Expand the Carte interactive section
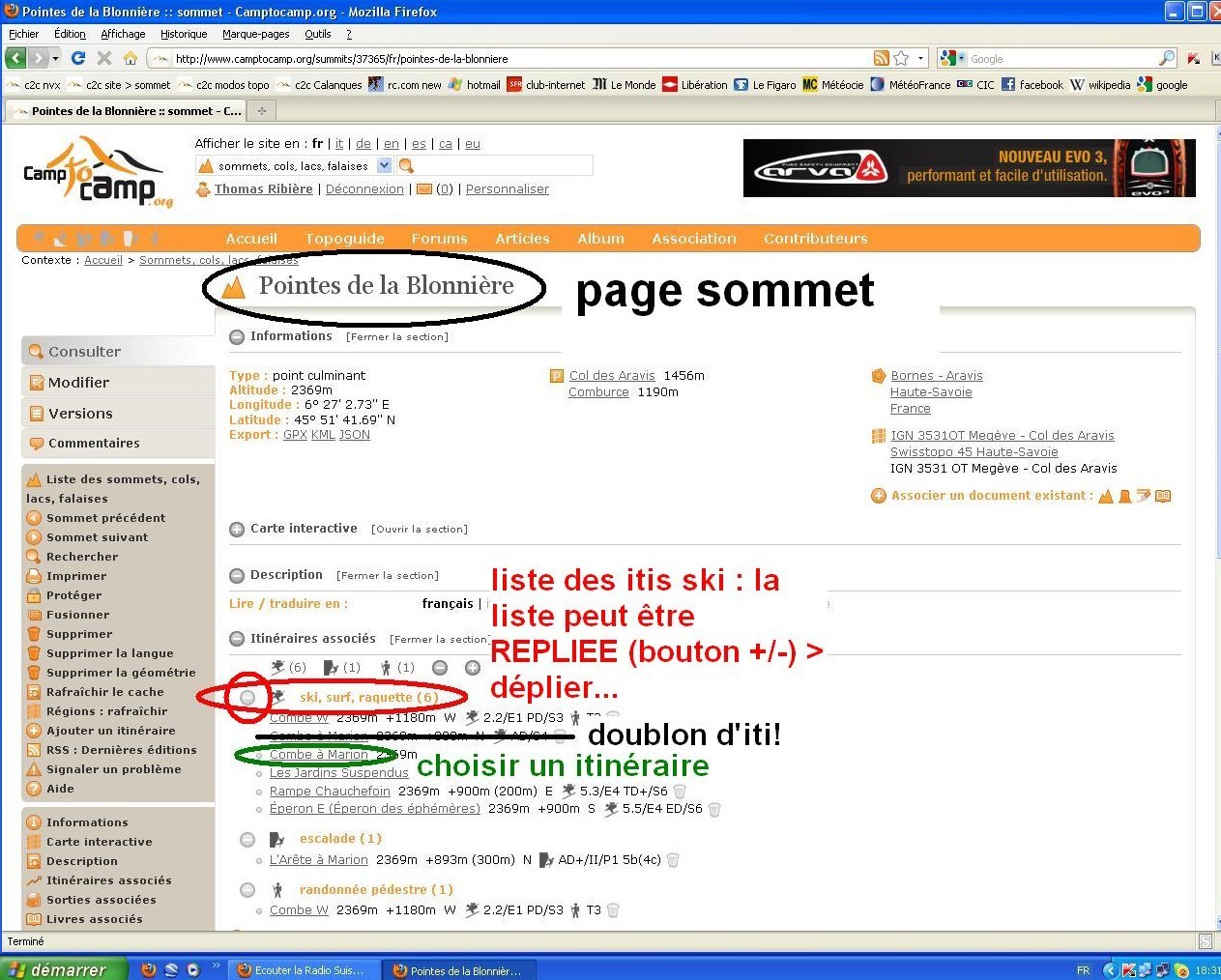 click(x=237, y=530)
